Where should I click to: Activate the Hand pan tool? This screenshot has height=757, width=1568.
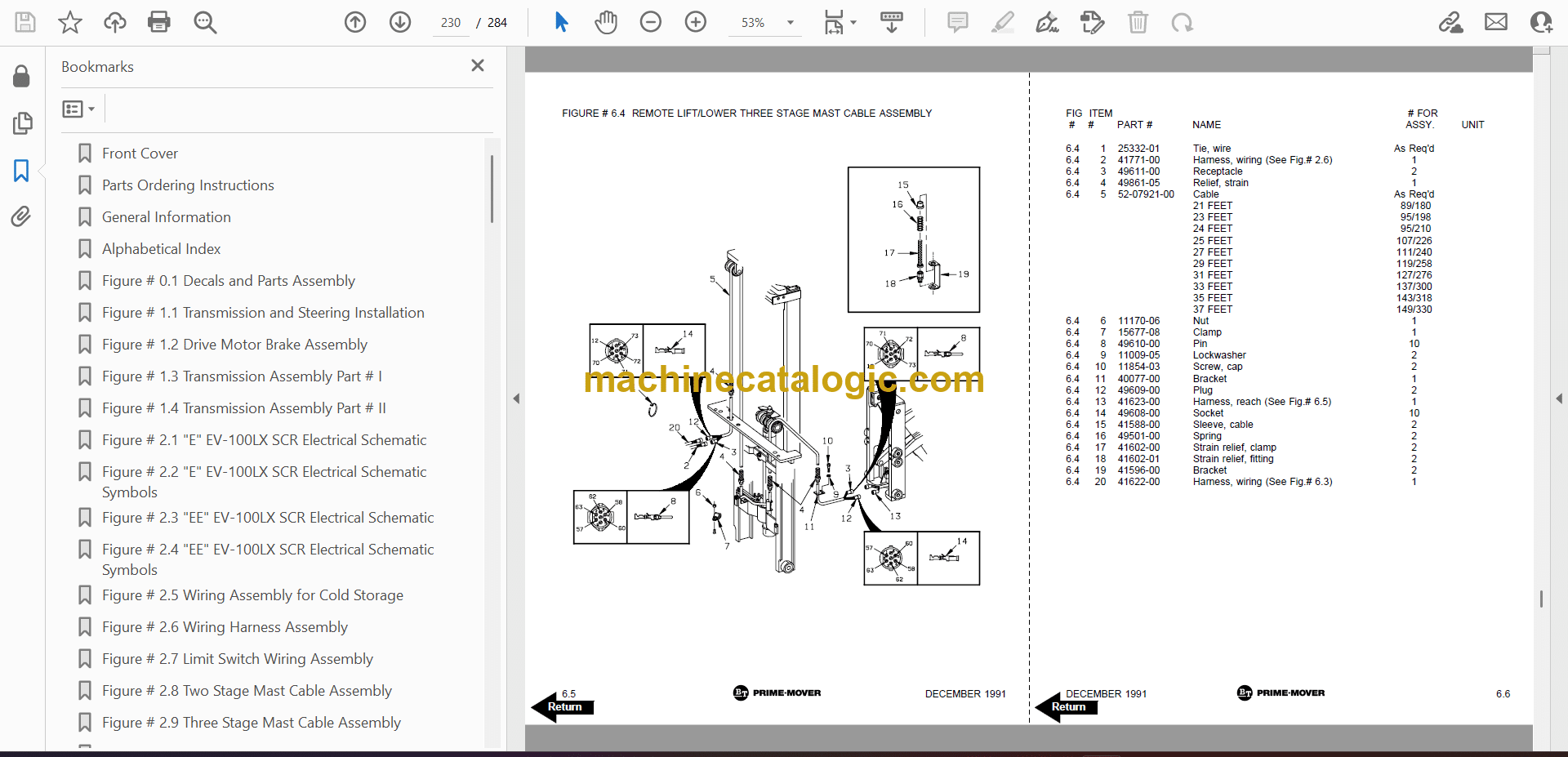pos(606,22)
